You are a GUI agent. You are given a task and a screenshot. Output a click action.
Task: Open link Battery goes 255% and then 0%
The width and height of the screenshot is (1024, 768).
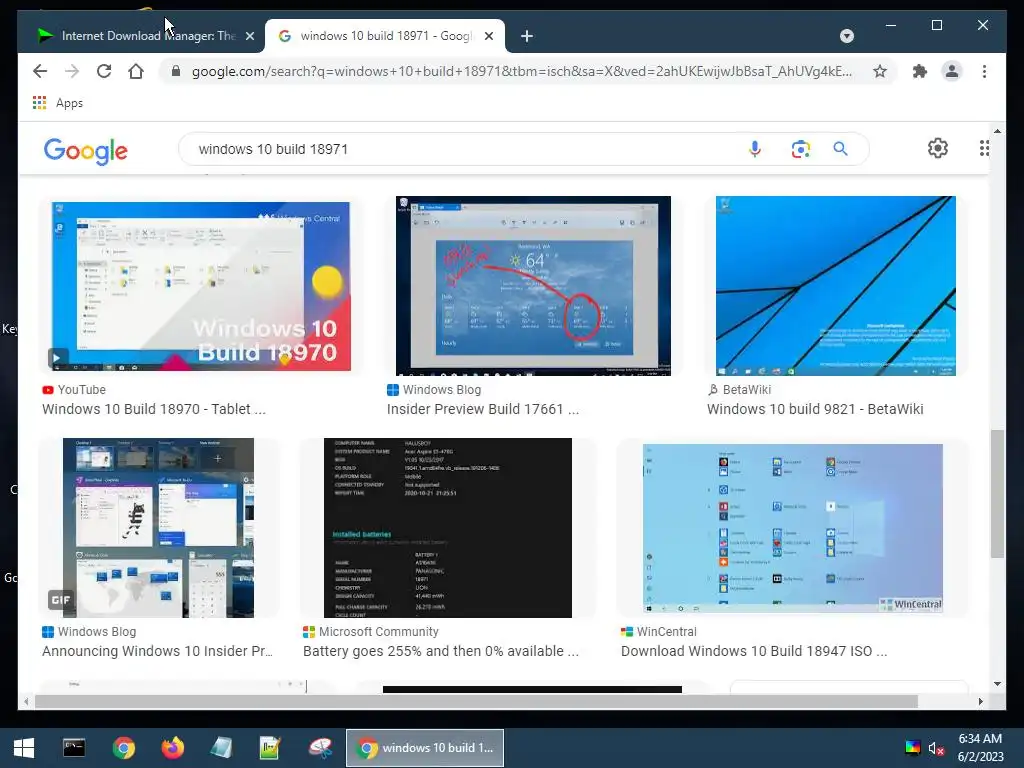[x=441, y=651]
